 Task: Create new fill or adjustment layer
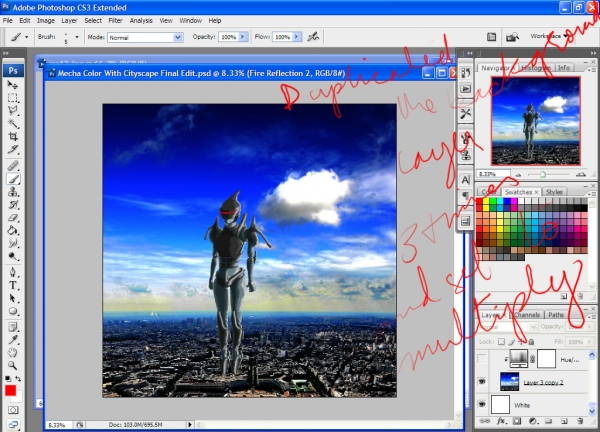(x=533, y=421)
